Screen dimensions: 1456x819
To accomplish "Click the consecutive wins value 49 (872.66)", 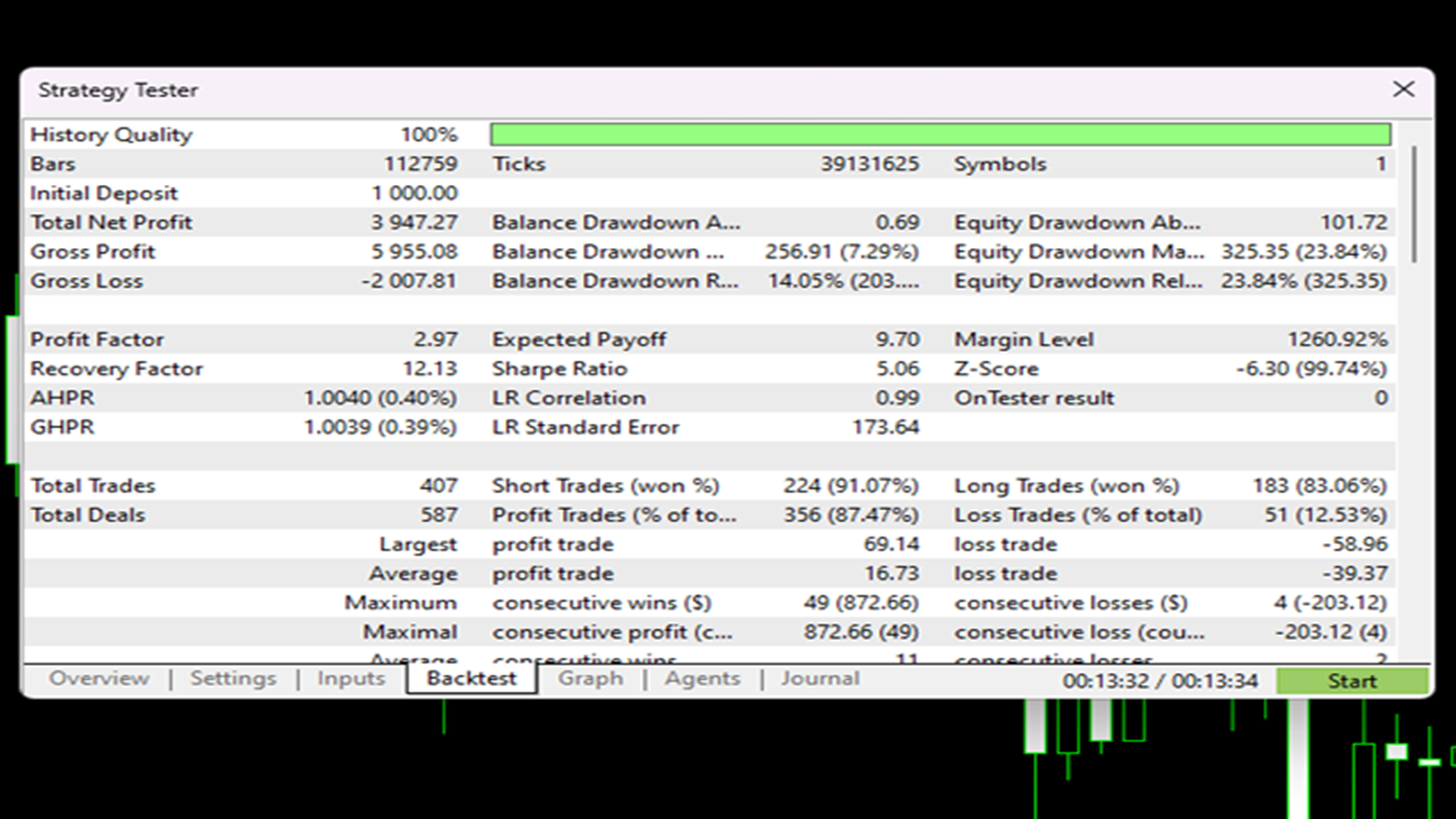I will (861, 603).
